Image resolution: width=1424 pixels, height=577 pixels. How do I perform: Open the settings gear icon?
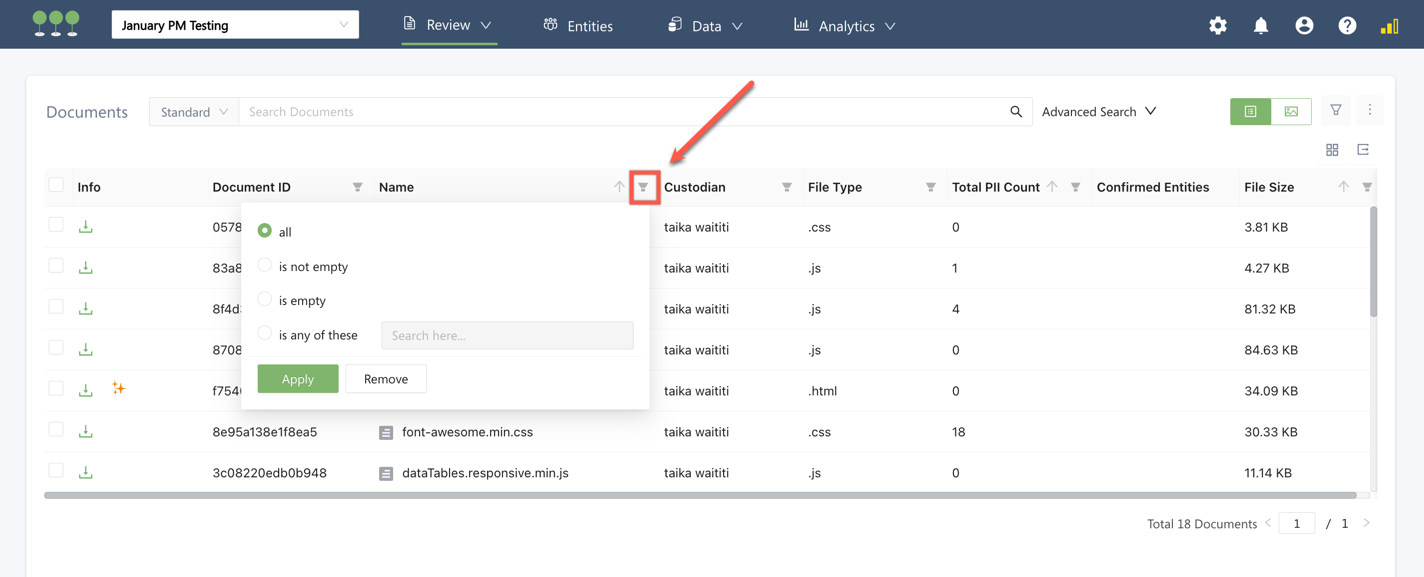[x=1217, y=26]
